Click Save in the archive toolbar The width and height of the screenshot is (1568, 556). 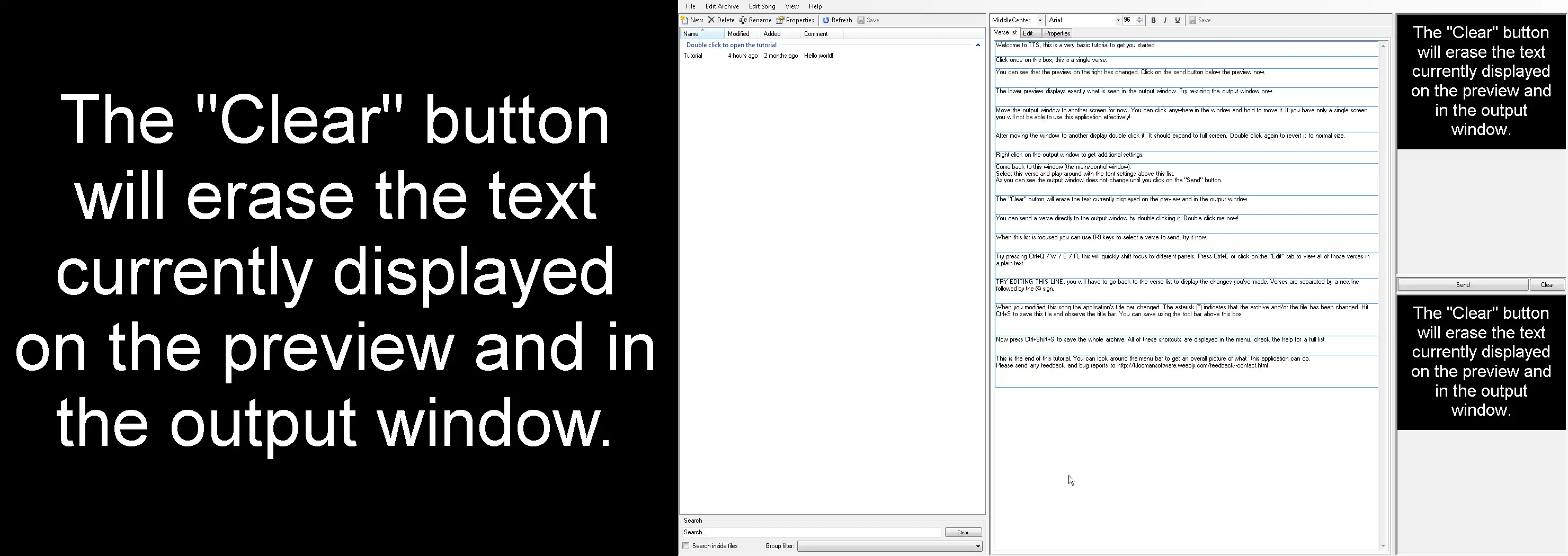[x=868, y=20]
